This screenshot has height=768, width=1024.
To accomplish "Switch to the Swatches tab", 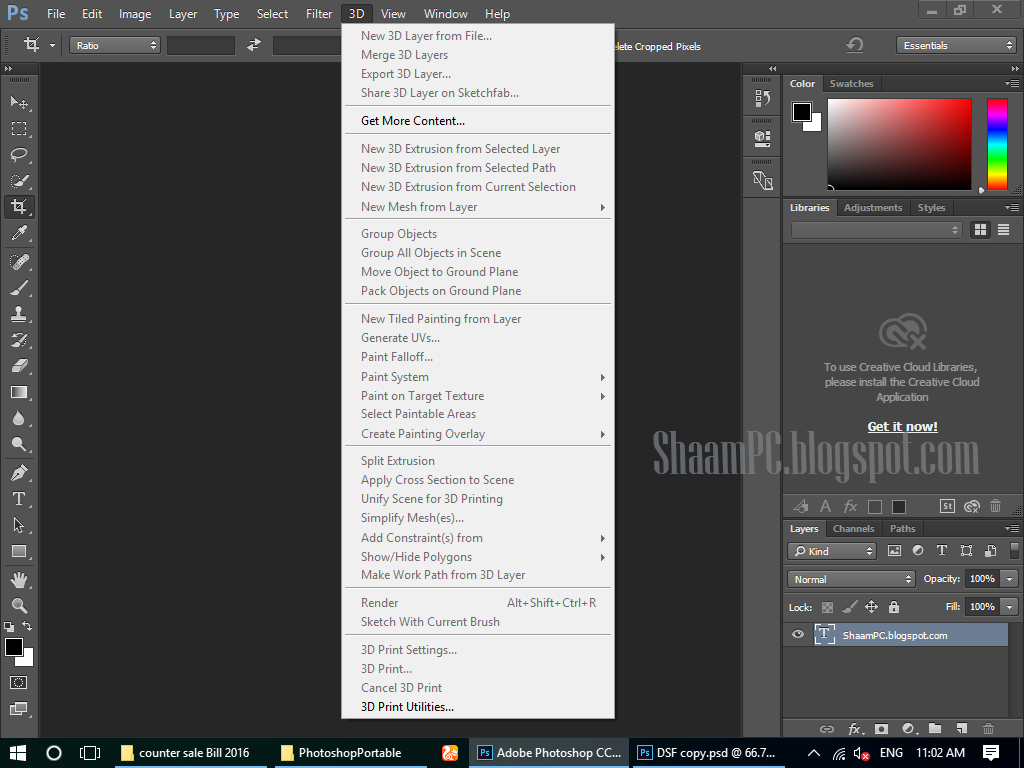I will [x=851, y=84].
